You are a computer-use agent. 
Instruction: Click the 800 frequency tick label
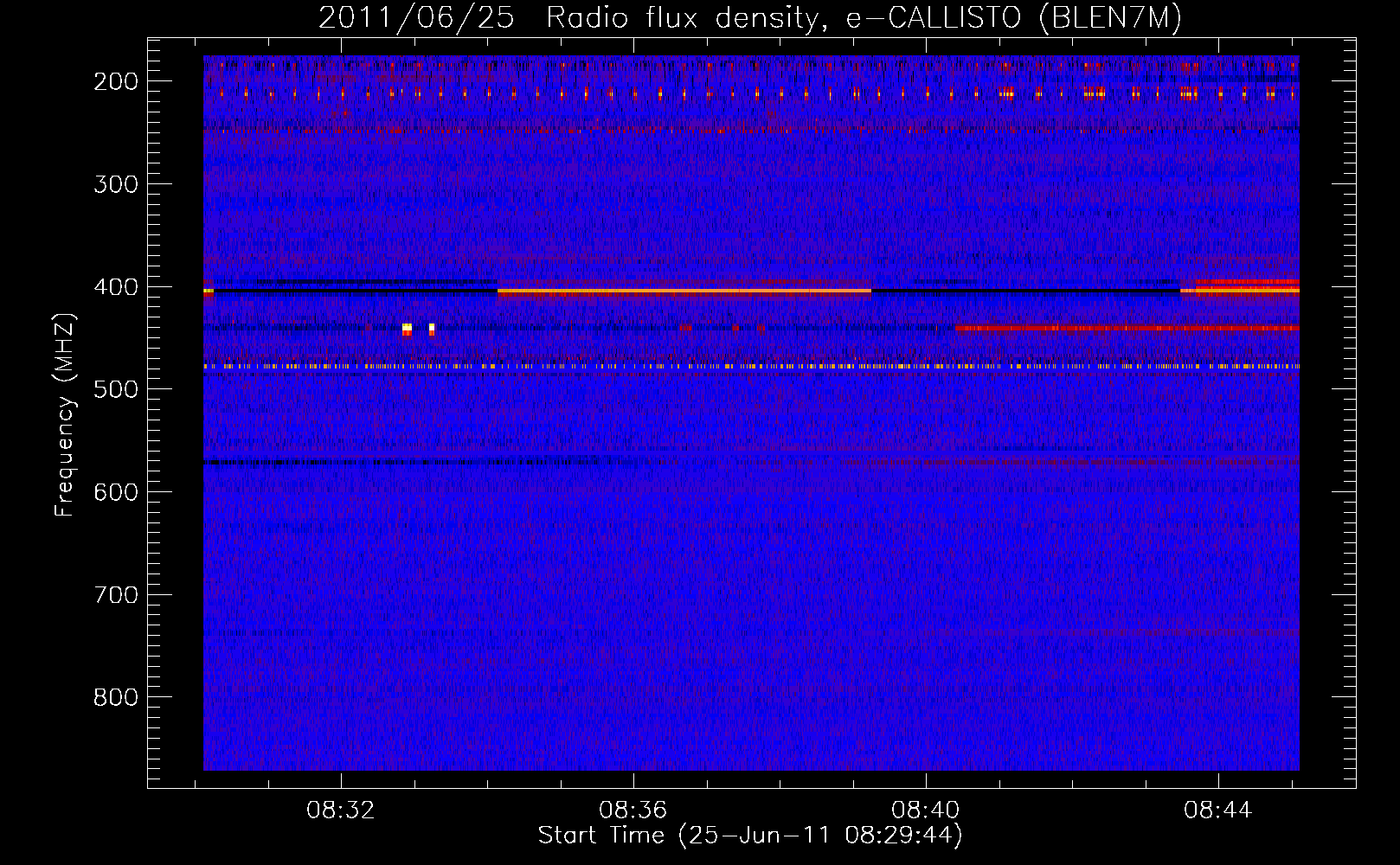(116, 697)
